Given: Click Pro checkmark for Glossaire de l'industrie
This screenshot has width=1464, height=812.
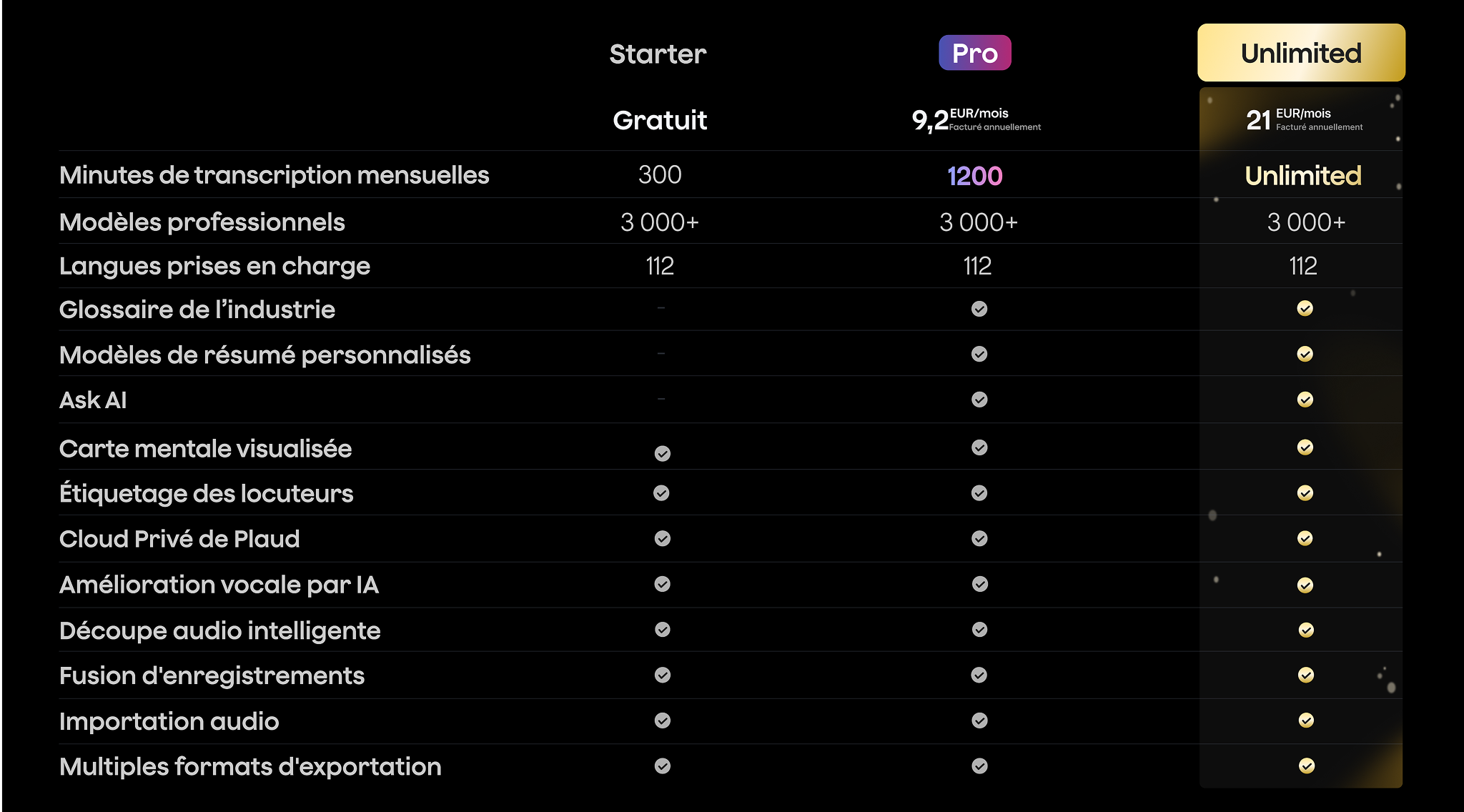Looking at the screenshot, I should tap(979, 309).
